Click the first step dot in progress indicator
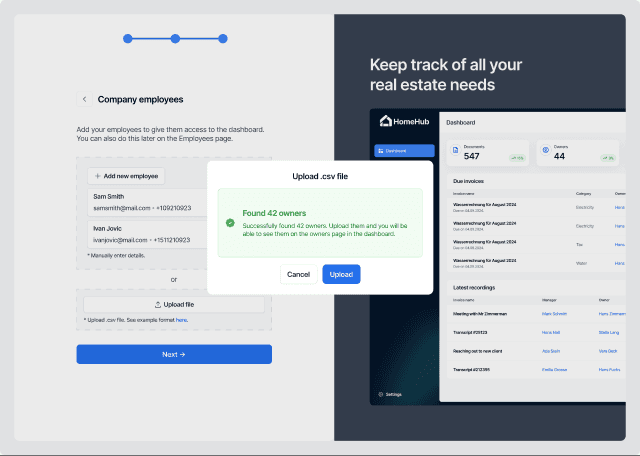Image resolution: width=640 pixels, height=456 pixels. click(x=128, y=39)
